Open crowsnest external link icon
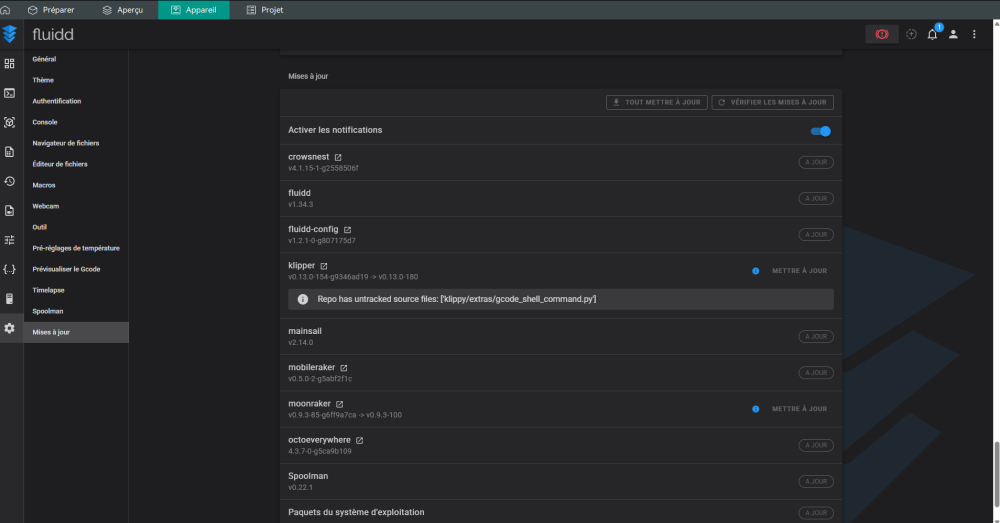1000x523 pixels. 338,158
